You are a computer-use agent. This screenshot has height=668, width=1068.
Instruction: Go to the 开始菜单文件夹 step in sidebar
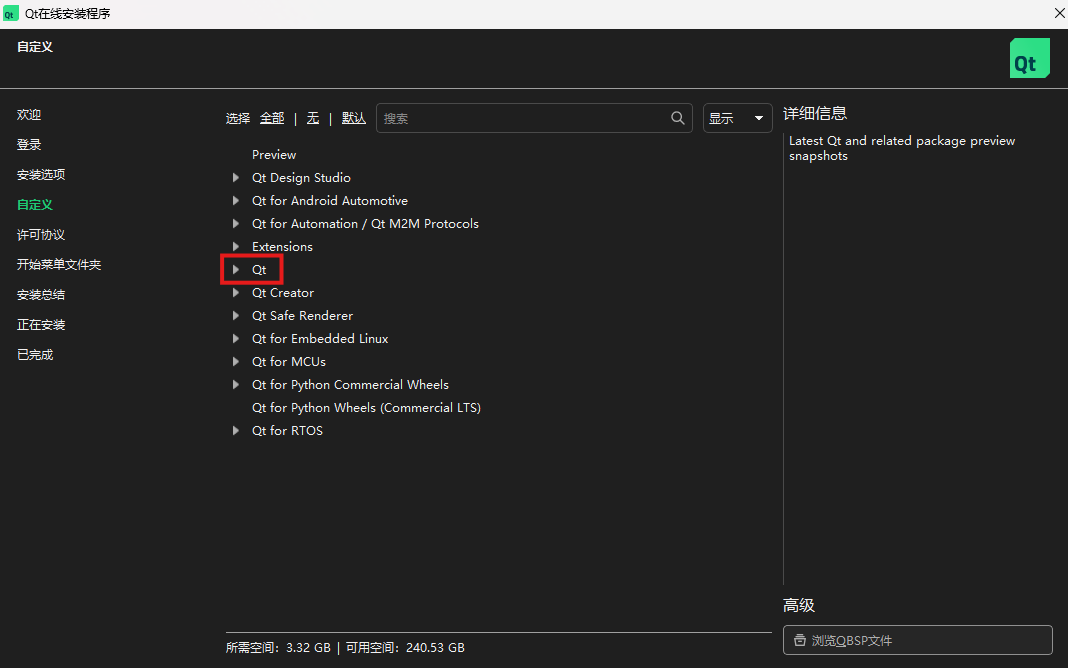pyautogui.click(x=59, y=264)
